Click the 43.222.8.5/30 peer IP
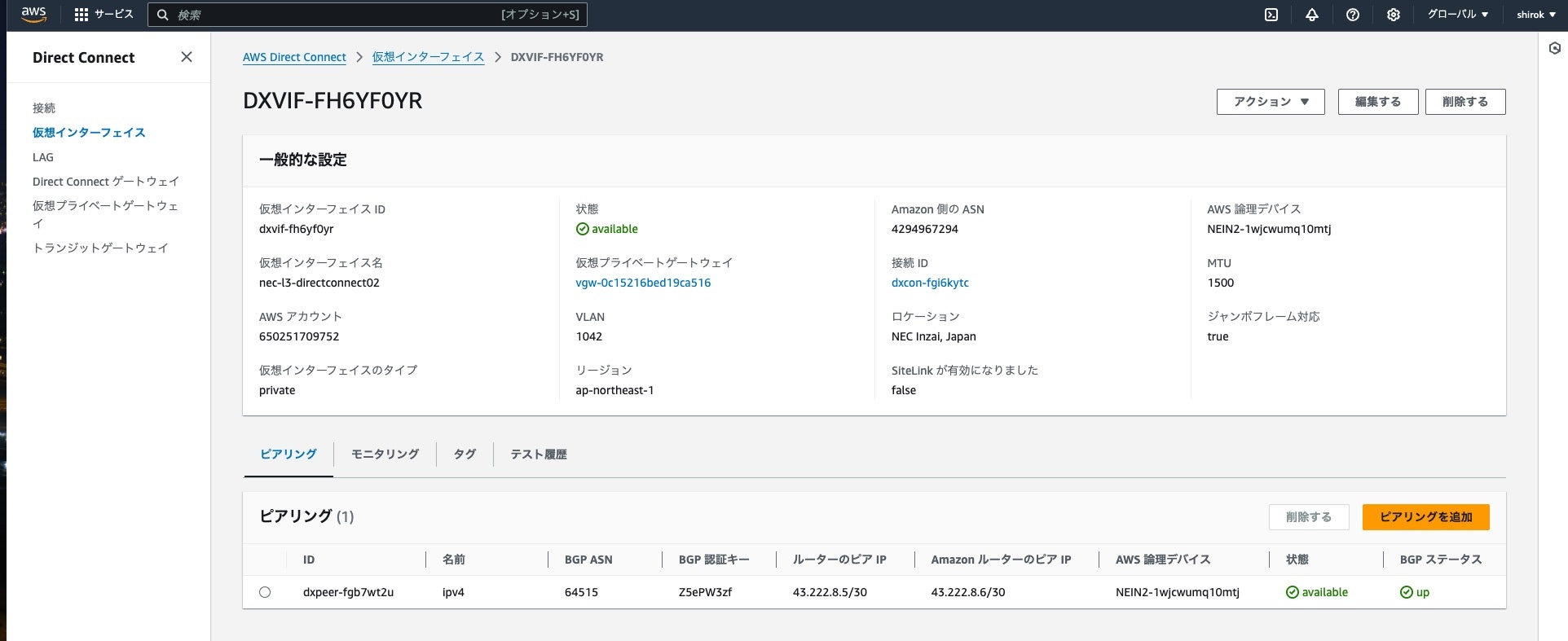 pyautogui.click(x=830, y=592)
